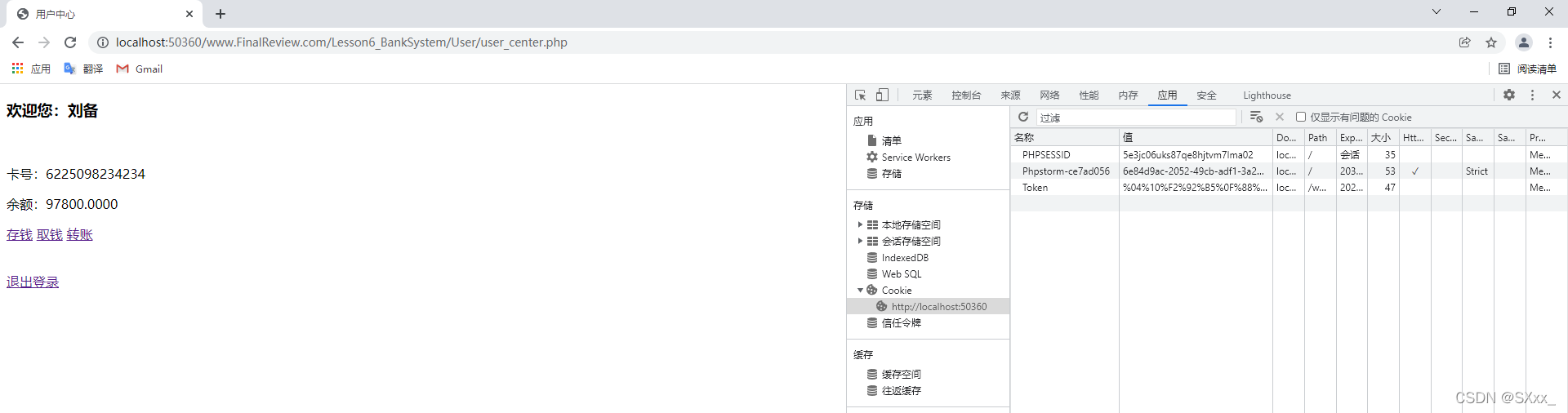Select Web SQL in storage tree
The height and width of the screenshot is (413, 1568).
(x=894, y=273)
